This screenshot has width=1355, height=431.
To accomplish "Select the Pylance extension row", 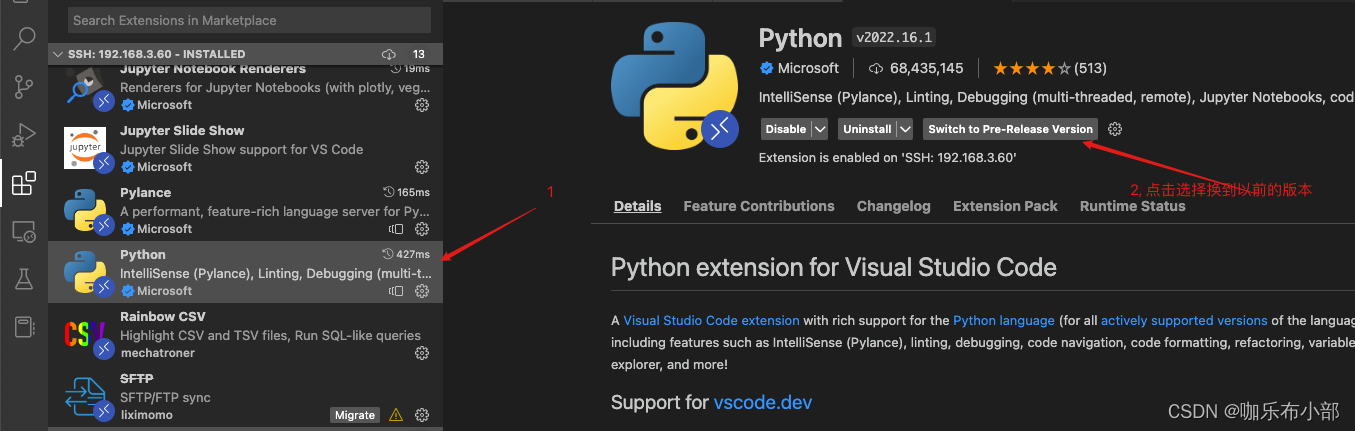I will tap(243, 210).
